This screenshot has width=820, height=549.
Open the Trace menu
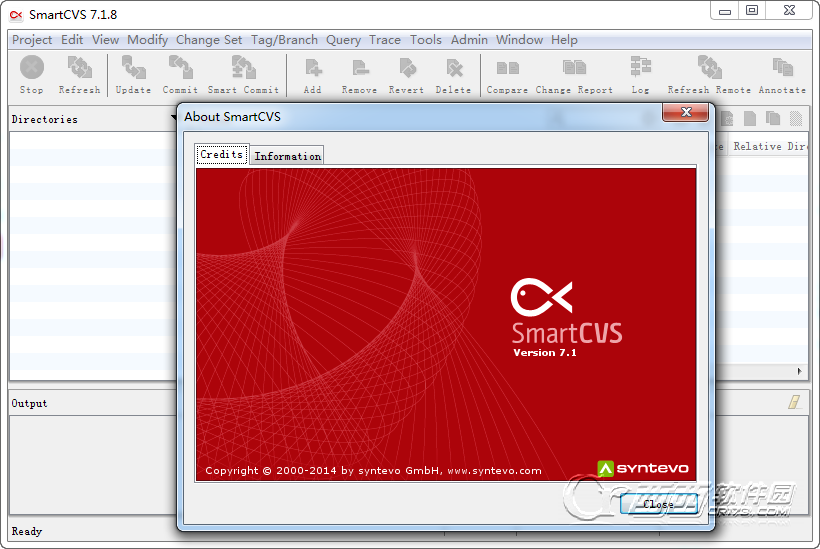(x=385, y=40)
